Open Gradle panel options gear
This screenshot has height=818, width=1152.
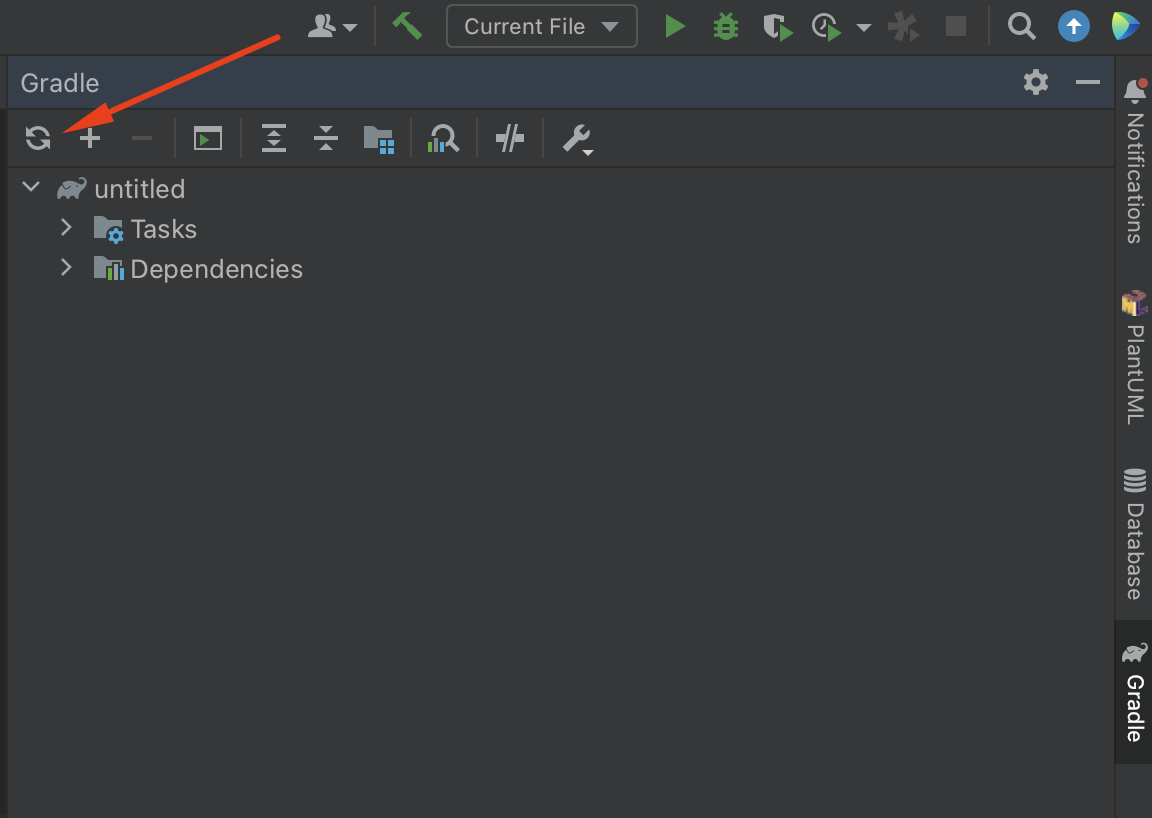coord(1036,82)
